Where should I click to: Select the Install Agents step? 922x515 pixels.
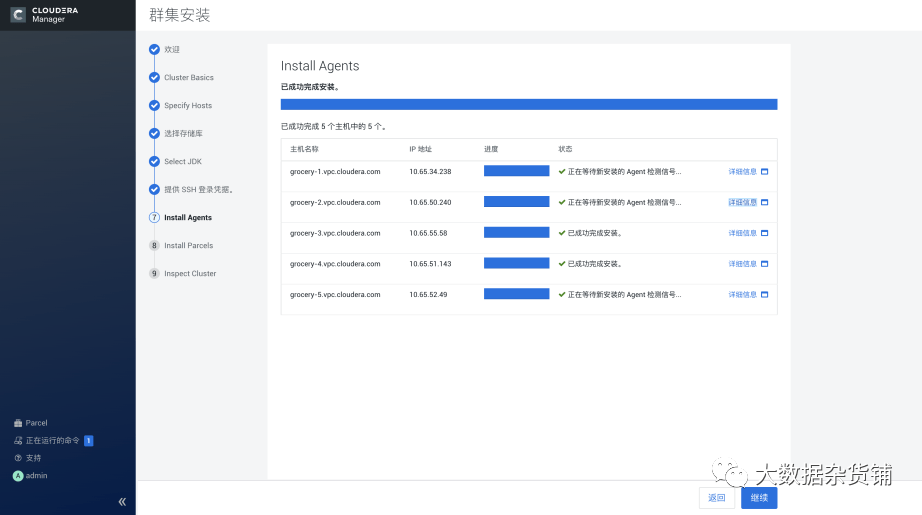click(x=188, y=218)
